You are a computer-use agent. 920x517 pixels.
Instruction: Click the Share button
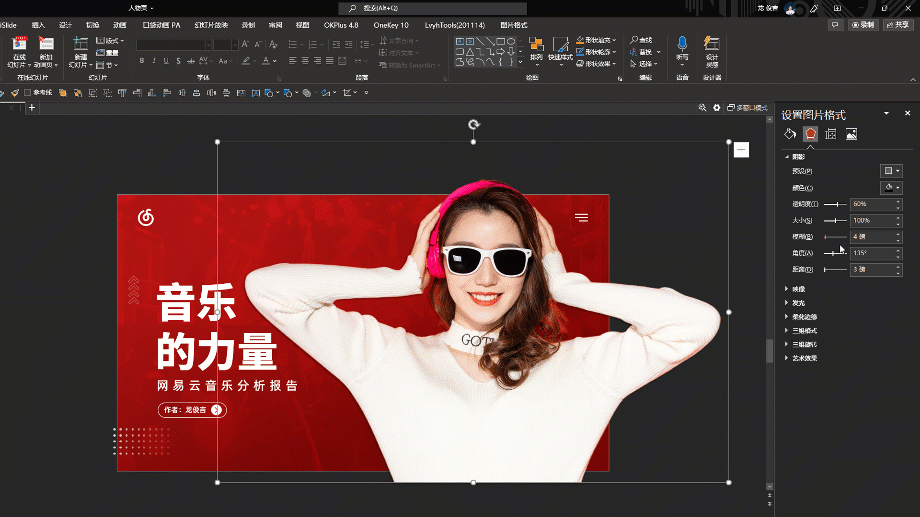[898, 25]
